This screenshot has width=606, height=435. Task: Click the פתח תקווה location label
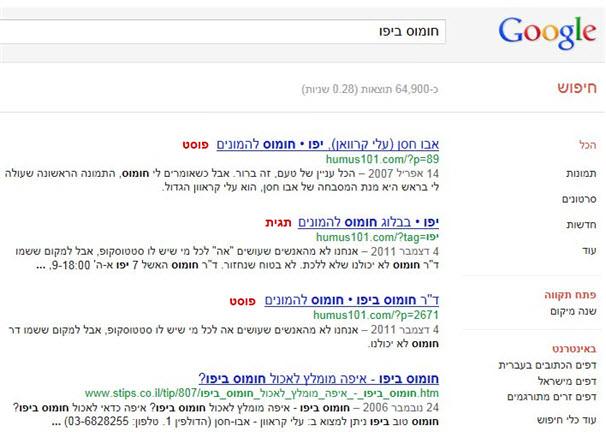570,295
